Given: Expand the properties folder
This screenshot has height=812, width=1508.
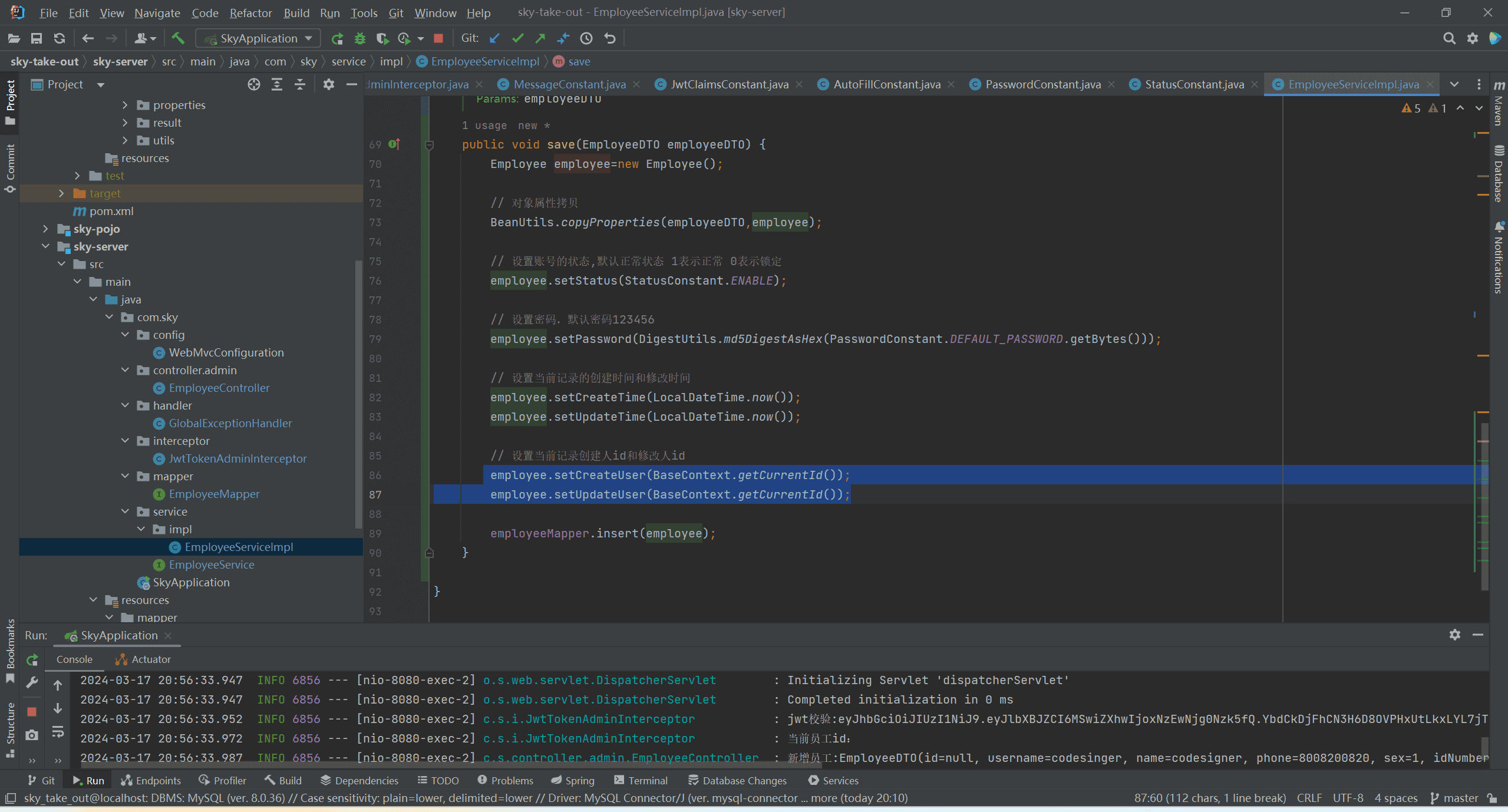Looking at the screenshot, I should (125, 105).
